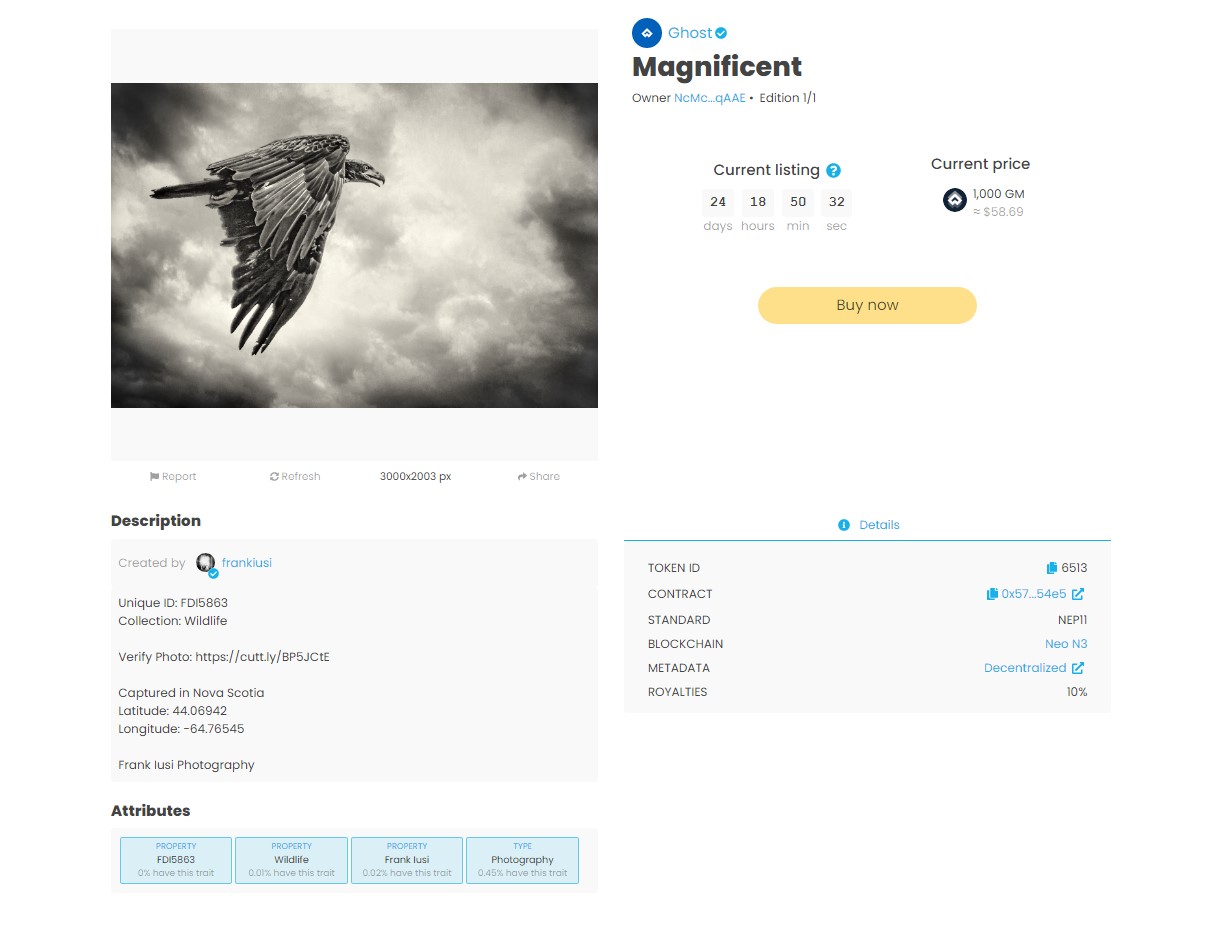Copy the contract address
The height and width of the screenshot is (946, 1231).
[992, 594]
